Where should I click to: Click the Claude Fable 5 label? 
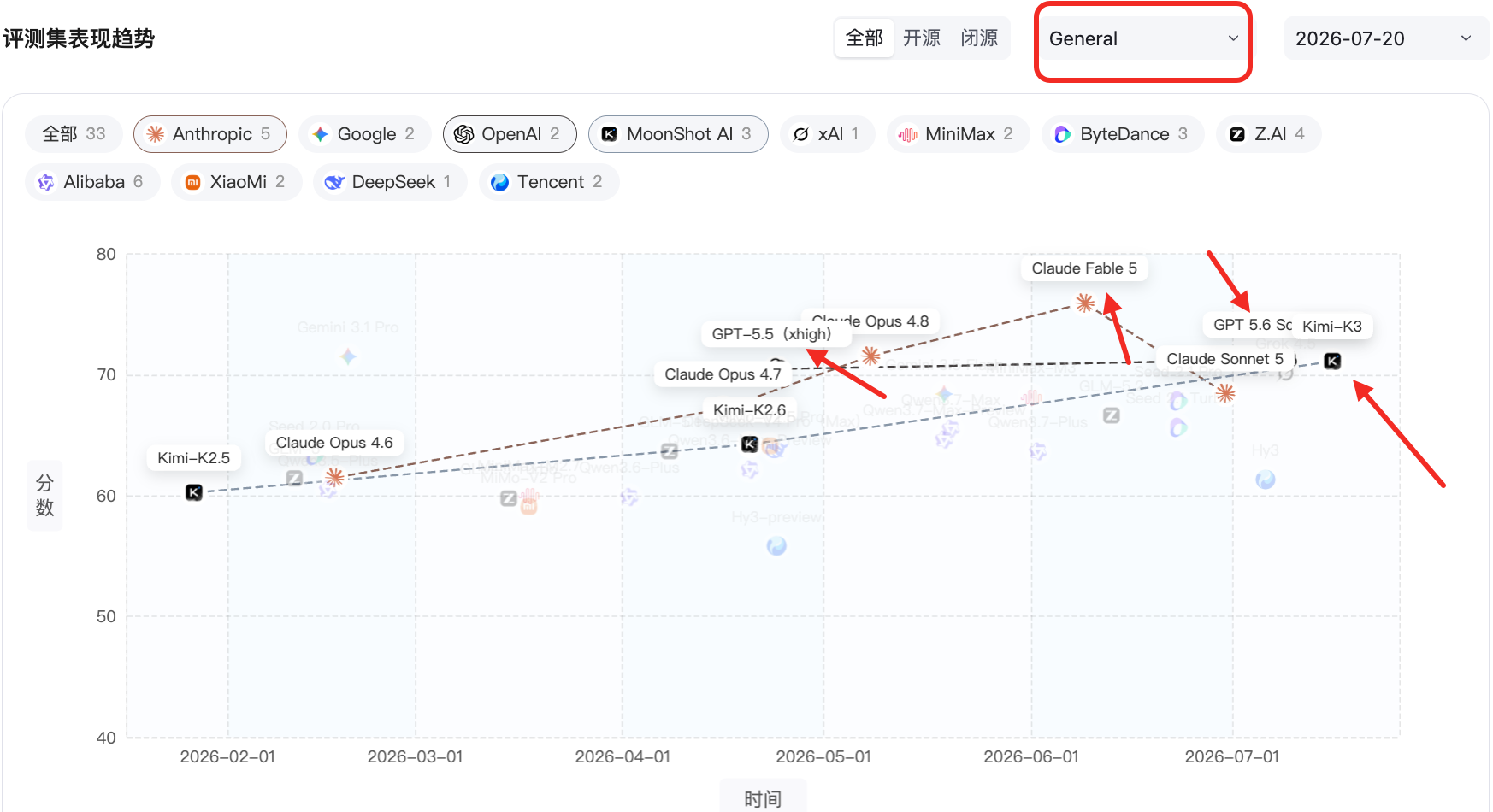coord(1084,268)
